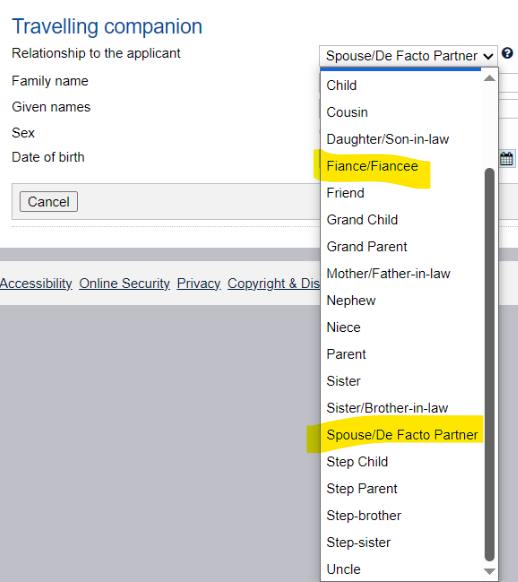This screenshot has height=582, width=518.
Task: Choose Mother/Father-in-law option
Action: pyautogui.click(x=388, y=274)
